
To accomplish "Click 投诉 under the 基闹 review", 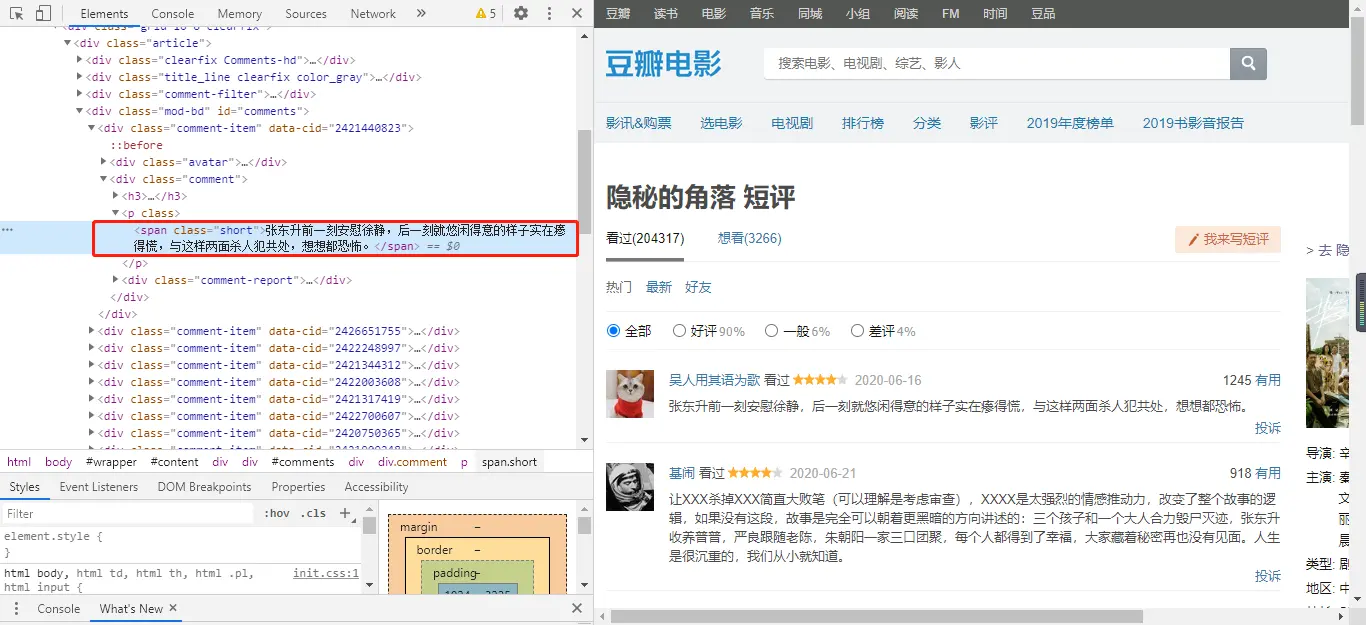I will (1268, 576).
